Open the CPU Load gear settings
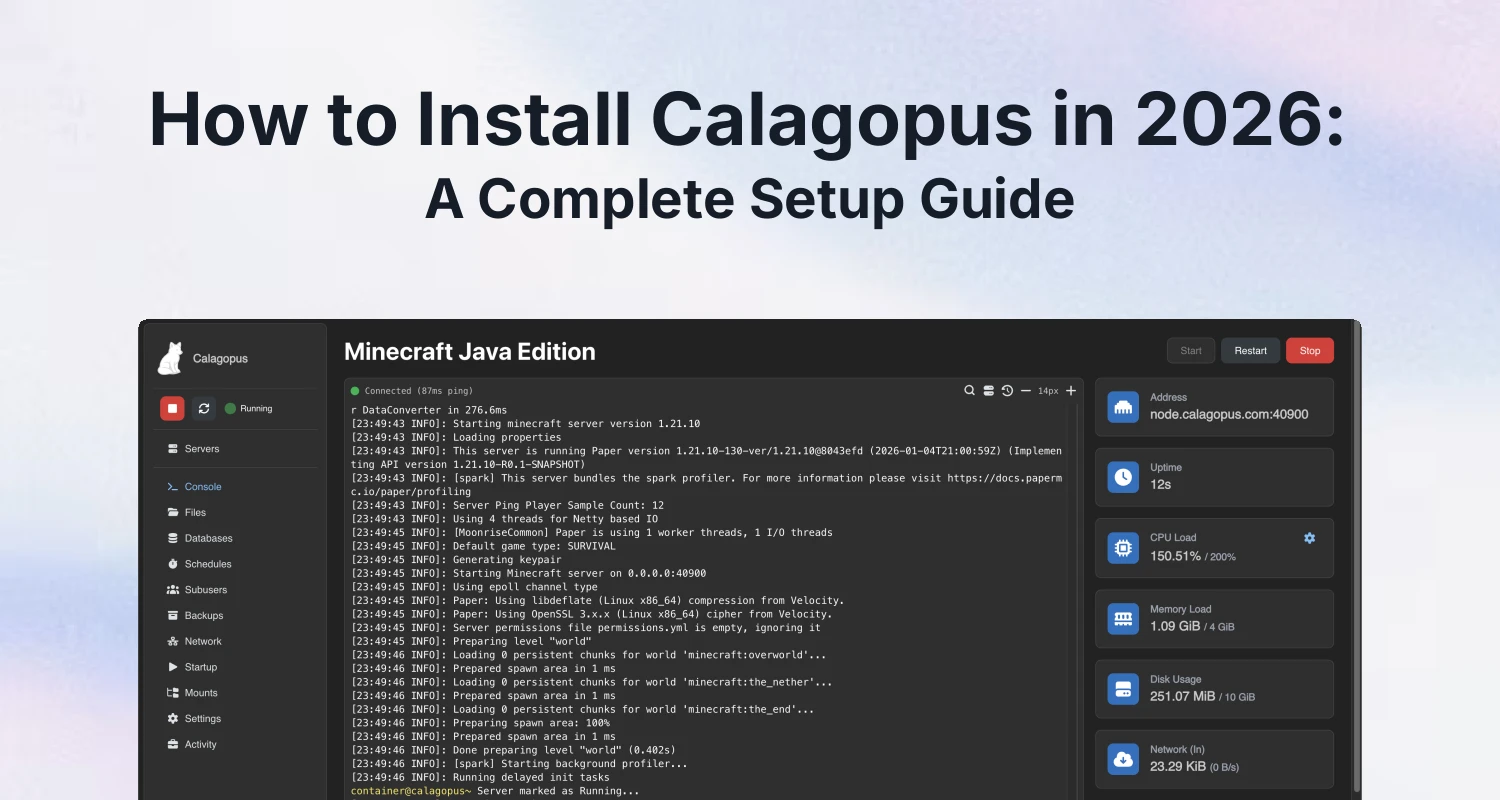 tap(1310, 538)
